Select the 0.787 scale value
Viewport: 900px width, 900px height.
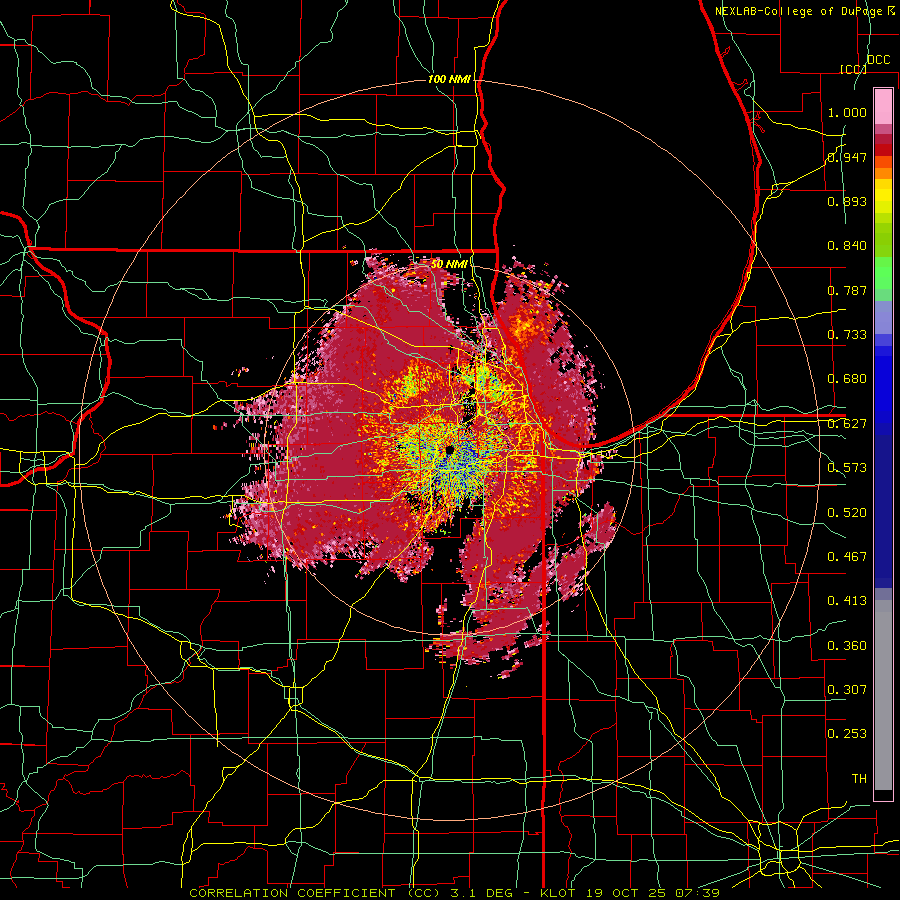[x=847, y=290]
